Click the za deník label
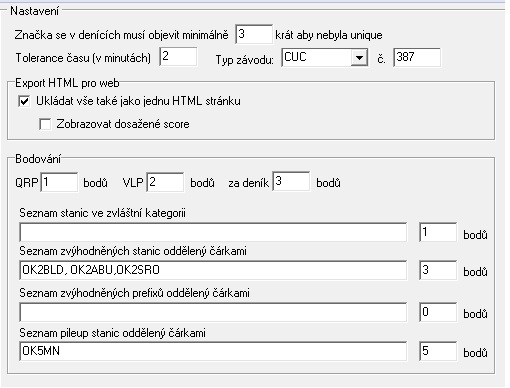This screenshot has width=510, height=388. pyautogui.click(x=249, y=183)
